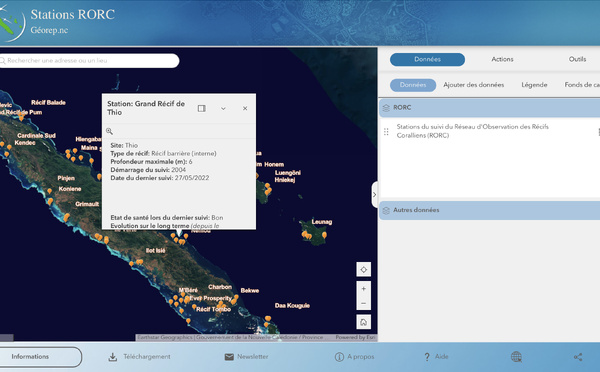Open the Téléchargement section
The width and height of the screenshot is (600, 372).
[139, 357]
